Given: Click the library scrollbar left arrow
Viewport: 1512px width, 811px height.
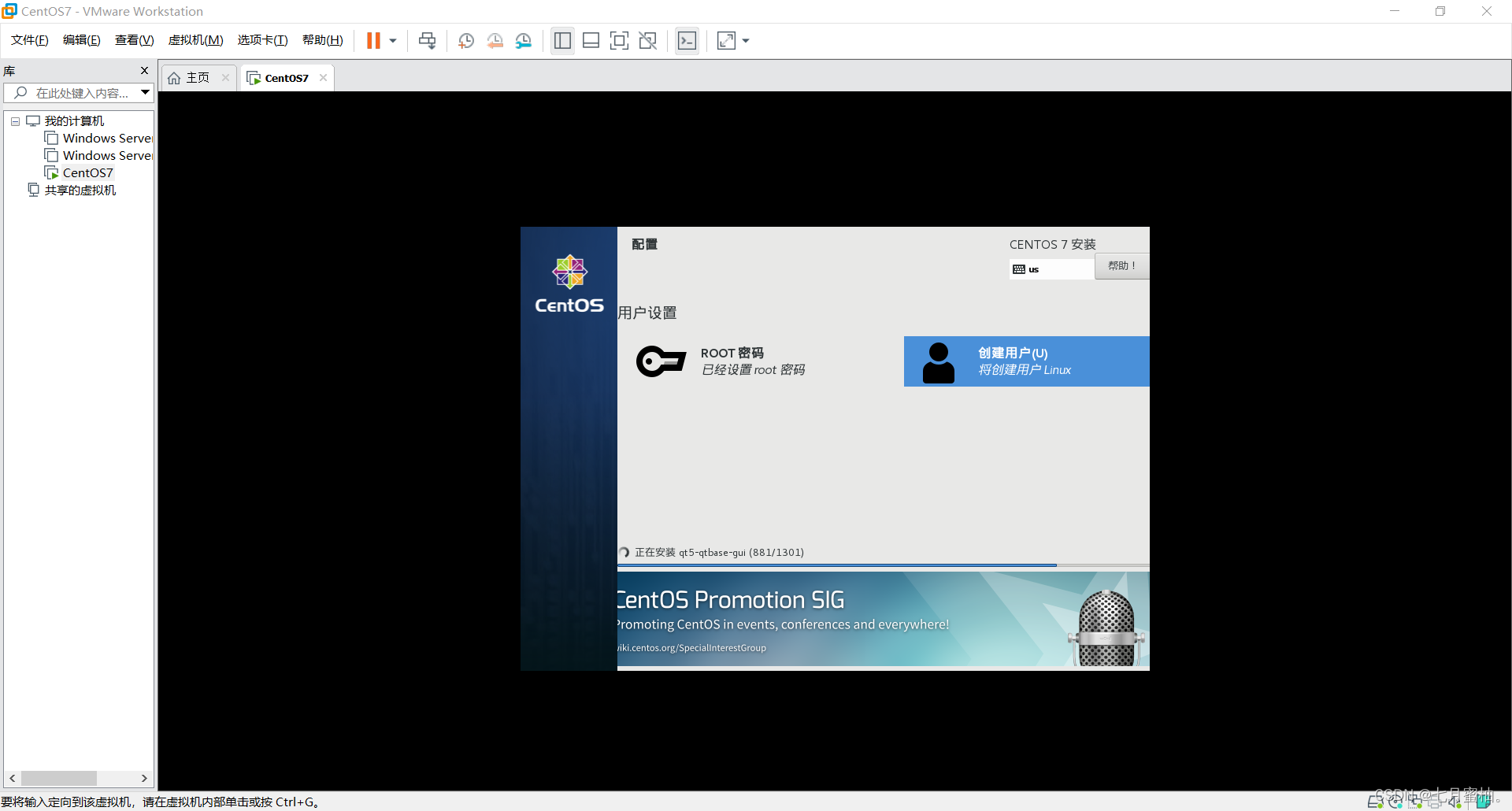Looking at the screenshot, I should [x=12, y=778].
